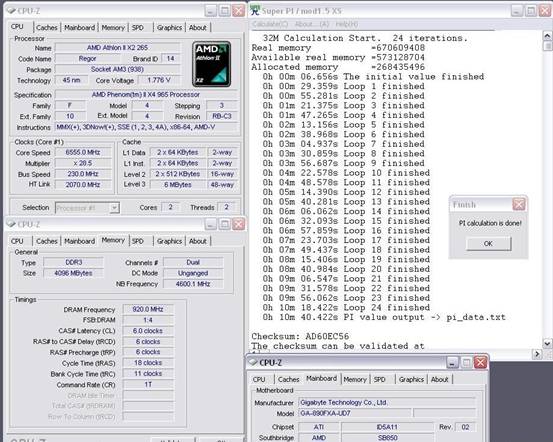The height and width of the screenshot is (442, 553).
Task: Switch to CPU tab in Memory CPU-Z window
Action: pos(17,241)
